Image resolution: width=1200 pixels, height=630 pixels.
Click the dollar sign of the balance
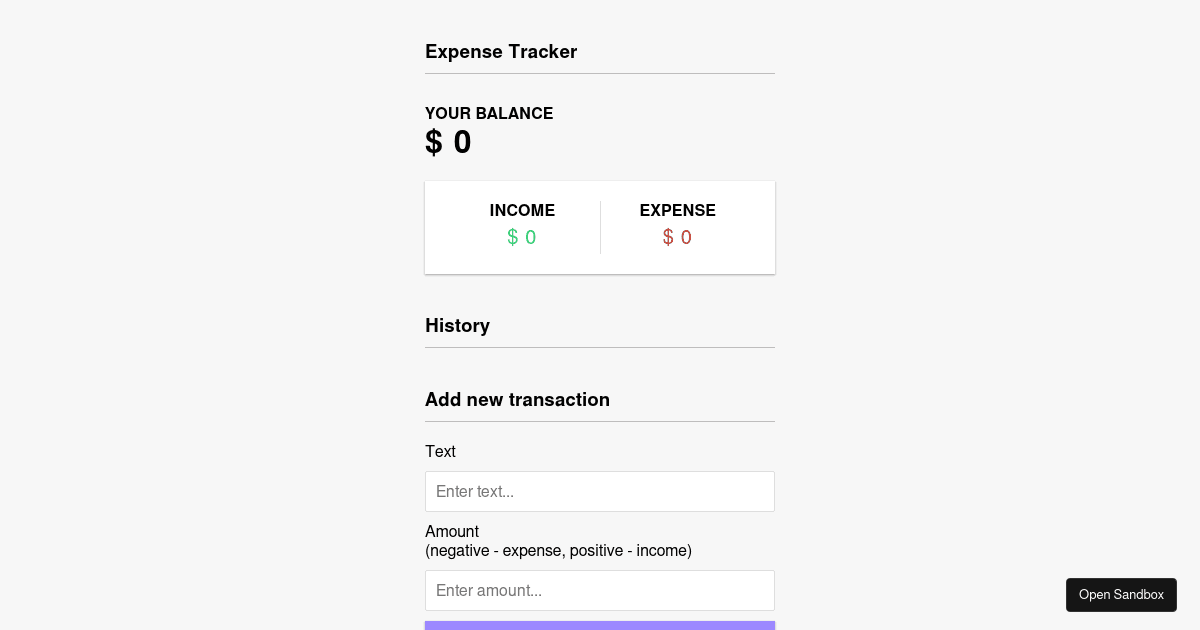(433, 143)
